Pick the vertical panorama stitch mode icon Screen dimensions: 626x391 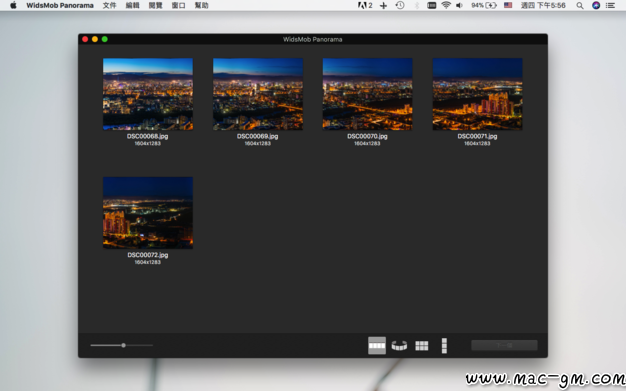444,345
